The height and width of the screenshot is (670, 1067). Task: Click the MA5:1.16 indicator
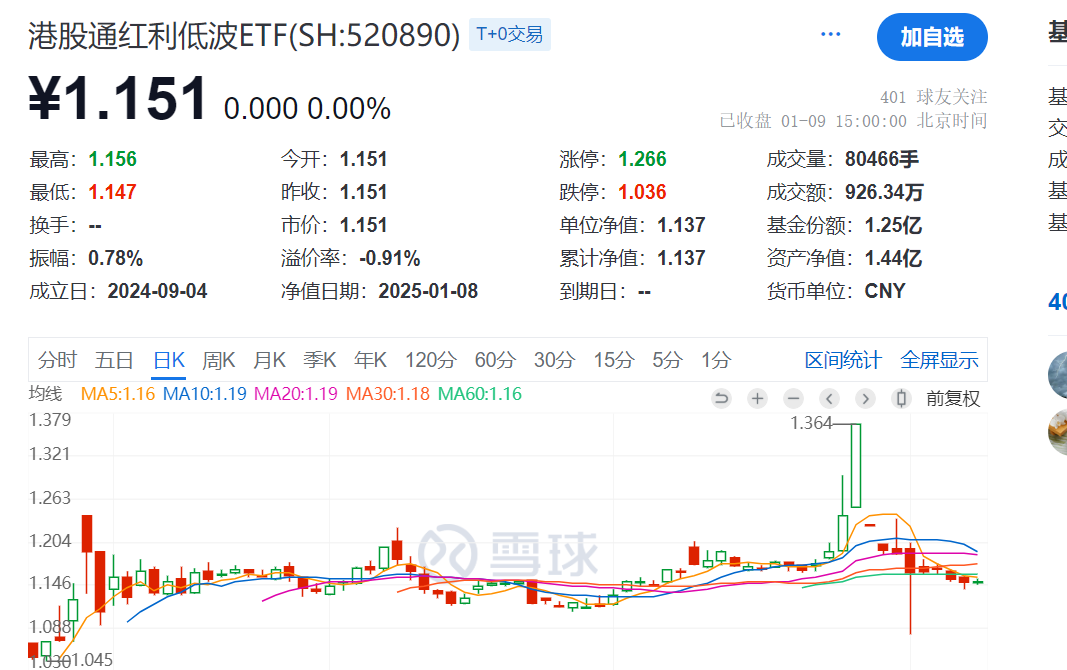click(118, 394)
